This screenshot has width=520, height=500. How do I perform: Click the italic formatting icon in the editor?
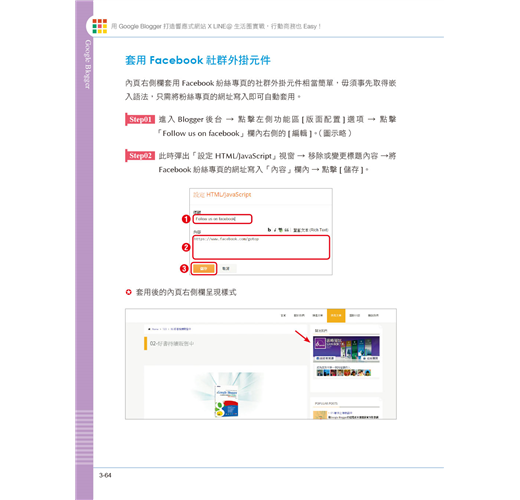(x=275, y=230)
